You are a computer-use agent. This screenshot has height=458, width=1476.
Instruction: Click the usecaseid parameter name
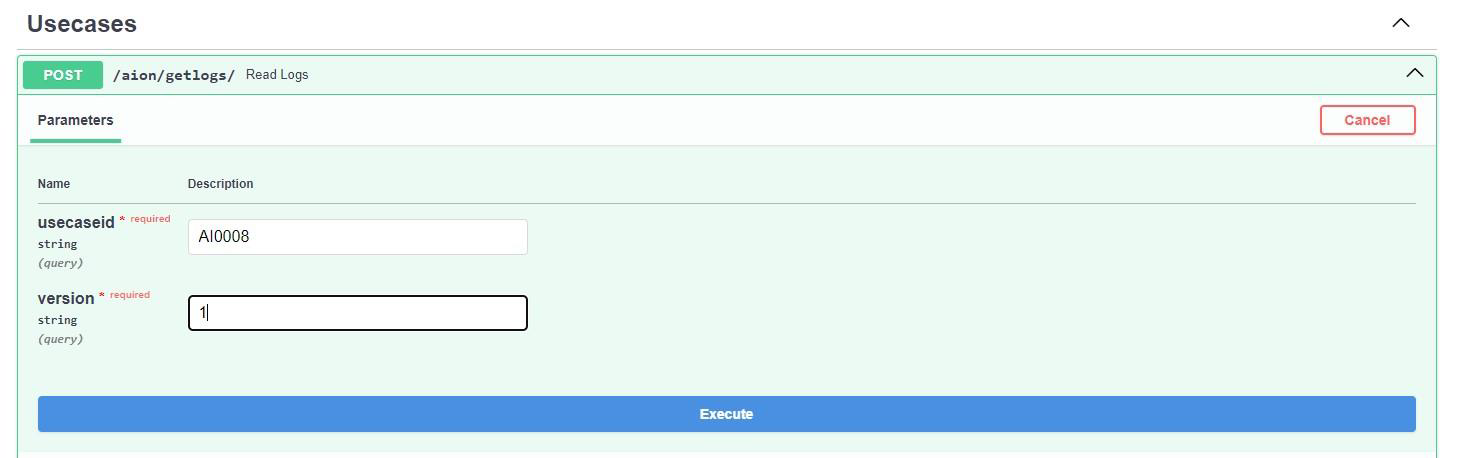76,223
